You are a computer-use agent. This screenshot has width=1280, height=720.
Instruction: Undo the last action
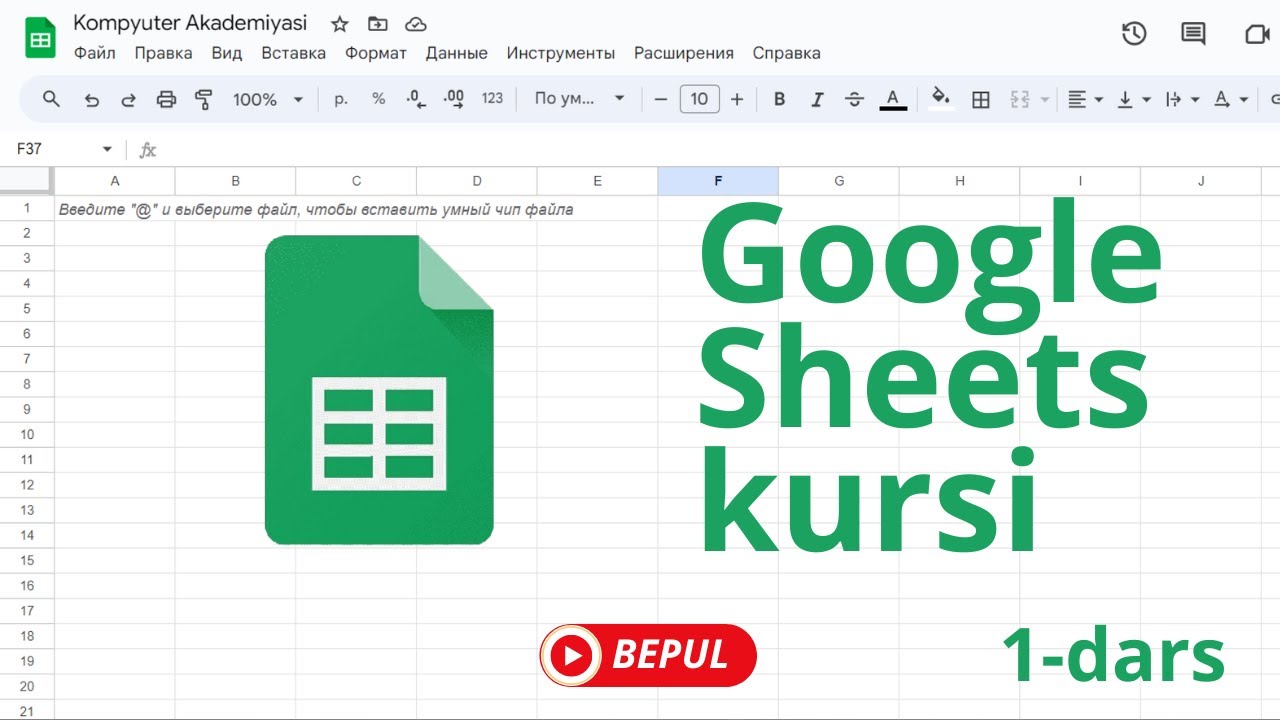pos(92,99)
